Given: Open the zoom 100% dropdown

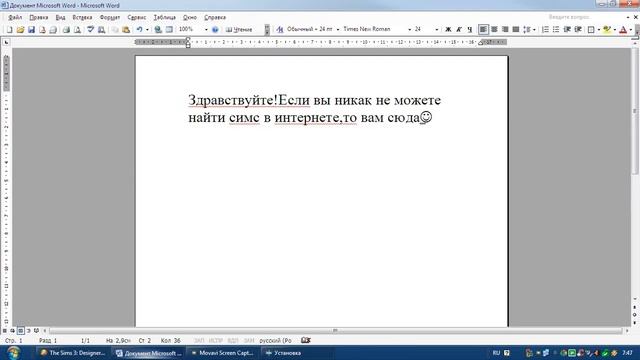Looking at the screenshot, I should click(206, 29).
